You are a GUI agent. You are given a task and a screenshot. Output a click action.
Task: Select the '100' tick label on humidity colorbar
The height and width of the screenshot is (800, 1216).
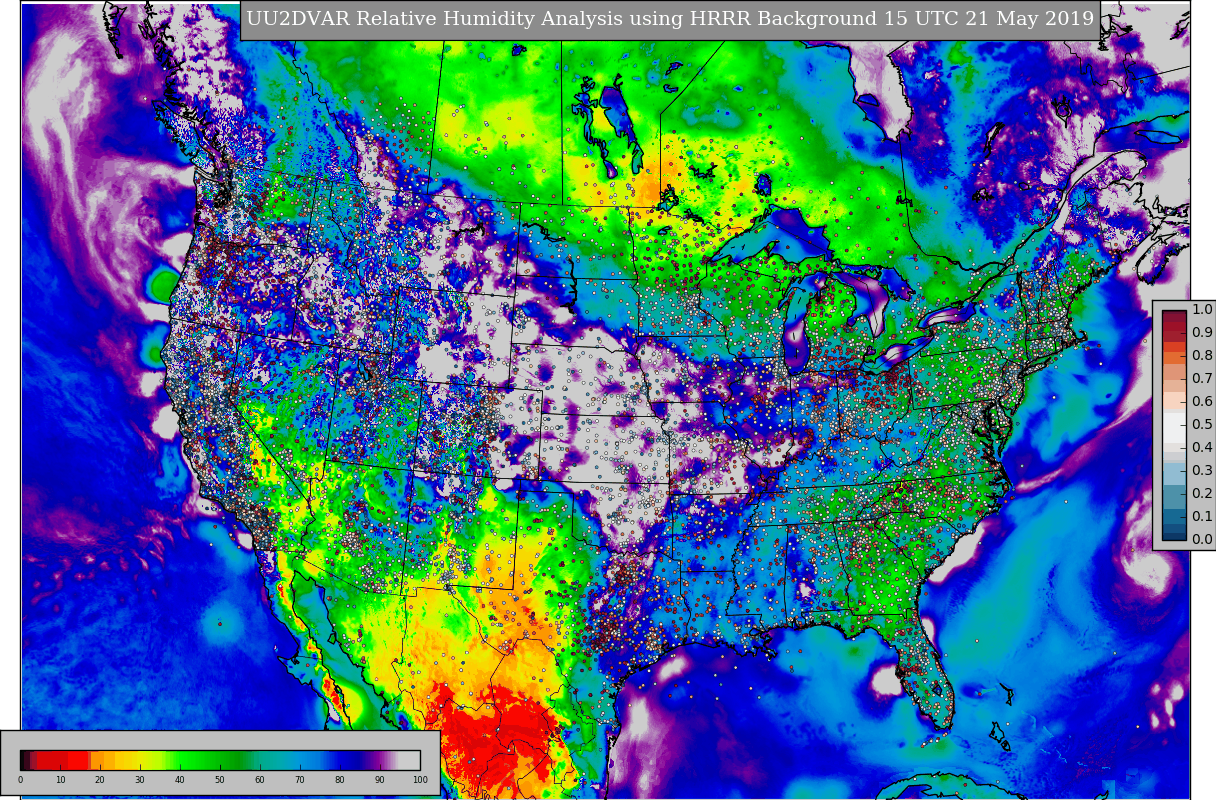click(420, 780)
